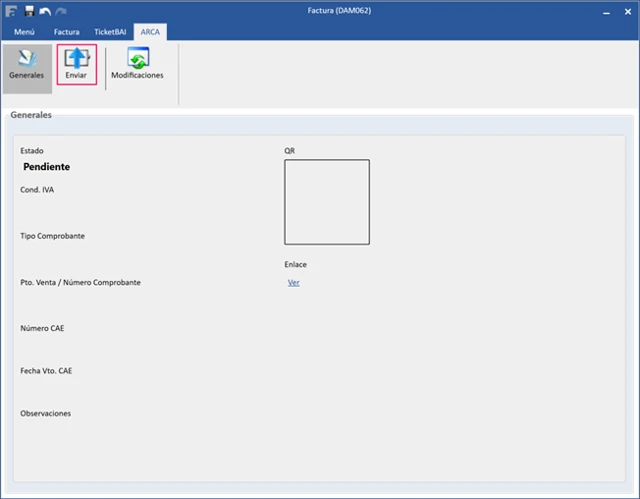Image resolution: width=640 pixels, height=499 pixels.
Task: Close the Factura (DAM062) window
Action: (625, 11)
